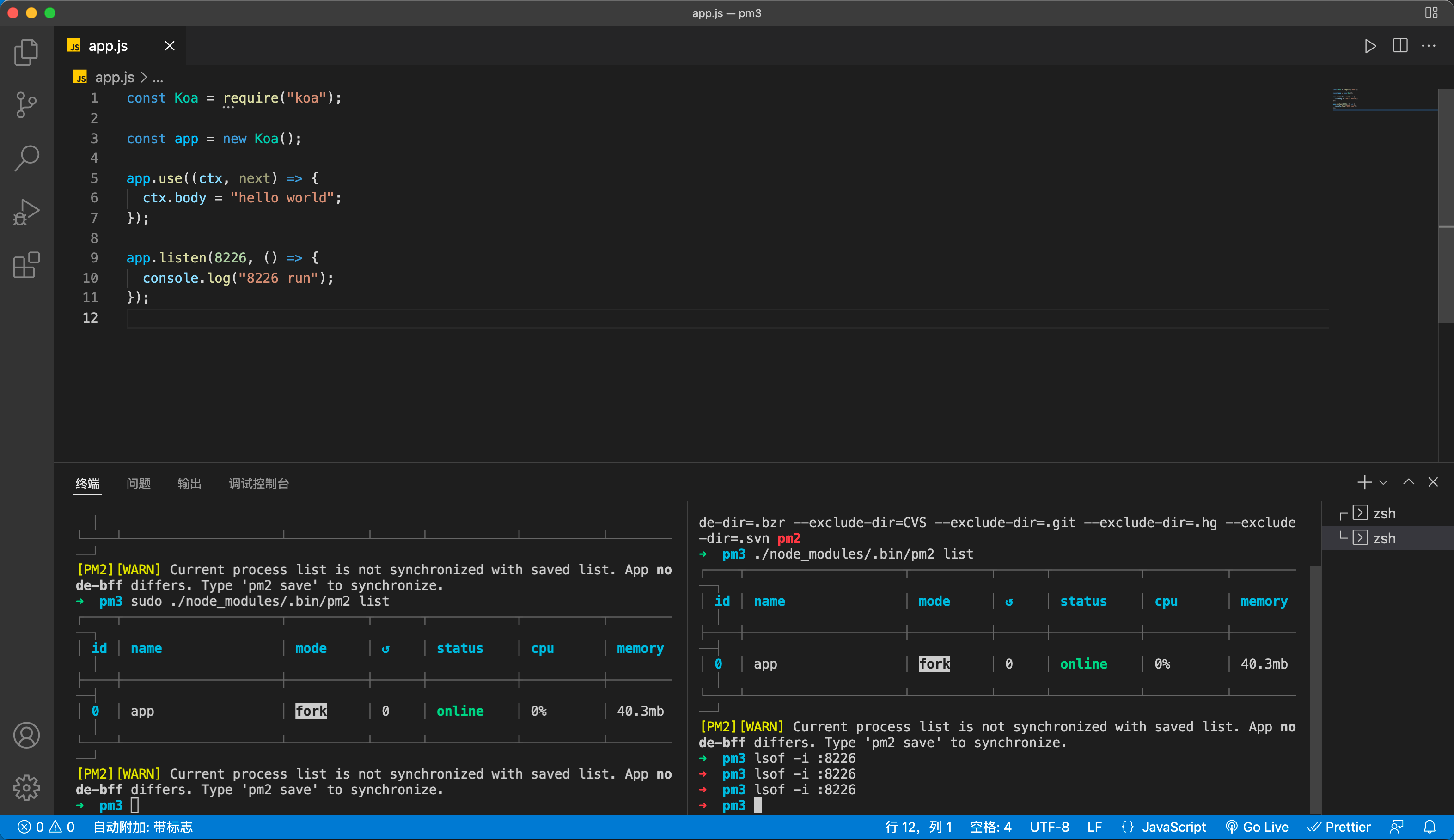Open the UTF-8 encoding selector
The width and height of the screenshot is (1454, 840).
(1050, 826)
